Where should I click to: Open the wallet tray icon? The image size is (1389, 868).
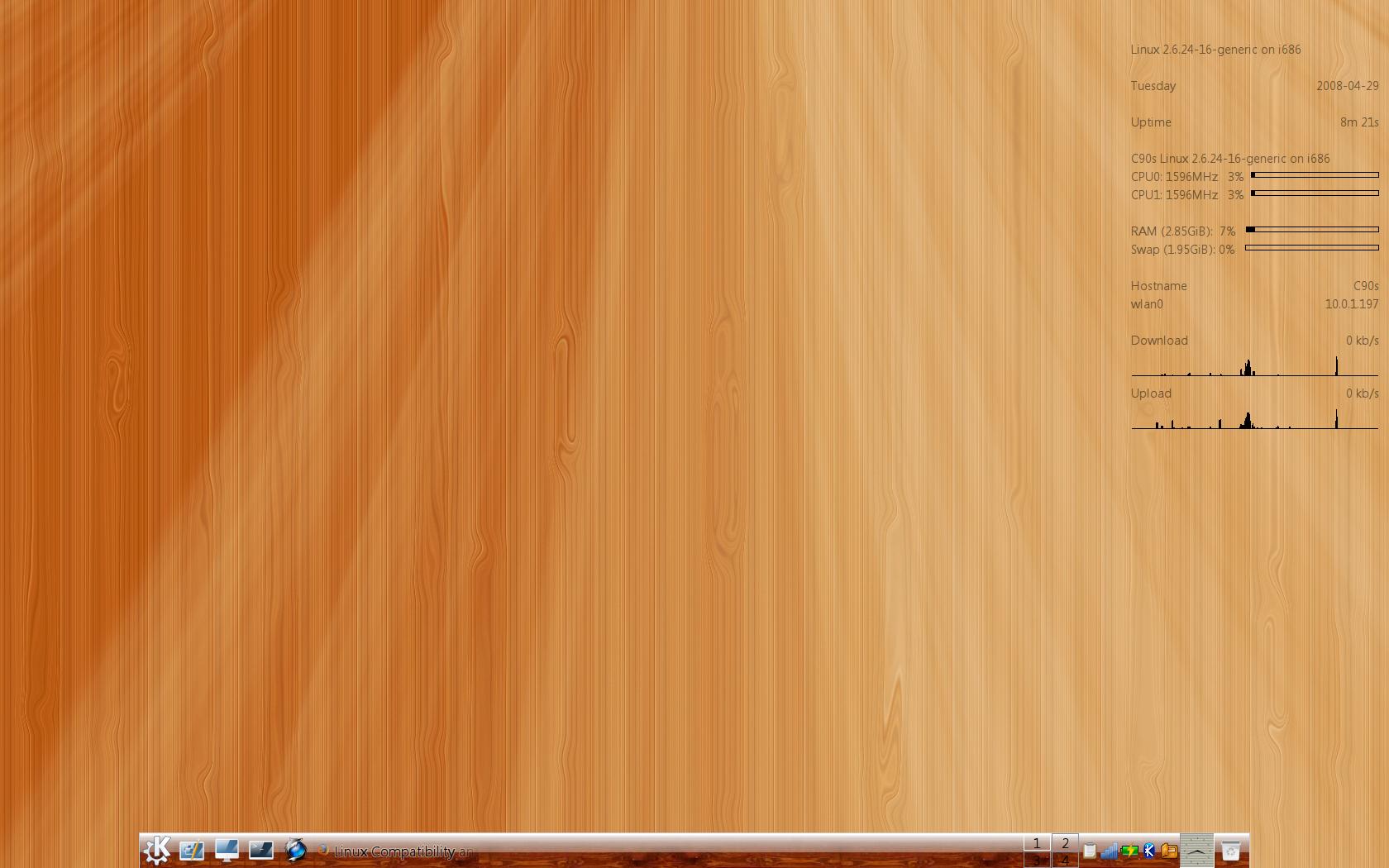[1169, 851]
